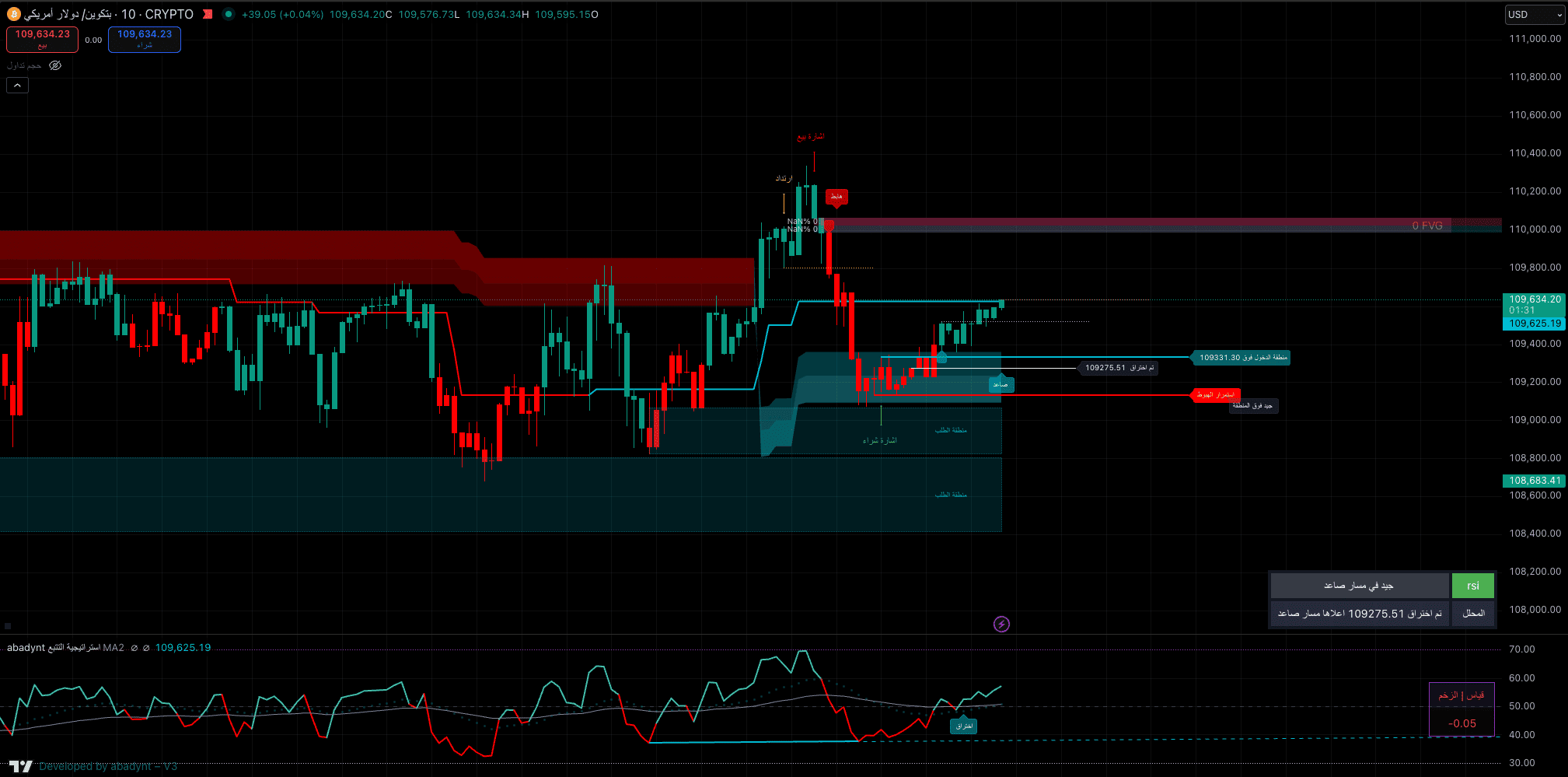Select the 109275.51 breakout level label
The height and width of the screenshot is (777, 1568).
point(1118,368)
